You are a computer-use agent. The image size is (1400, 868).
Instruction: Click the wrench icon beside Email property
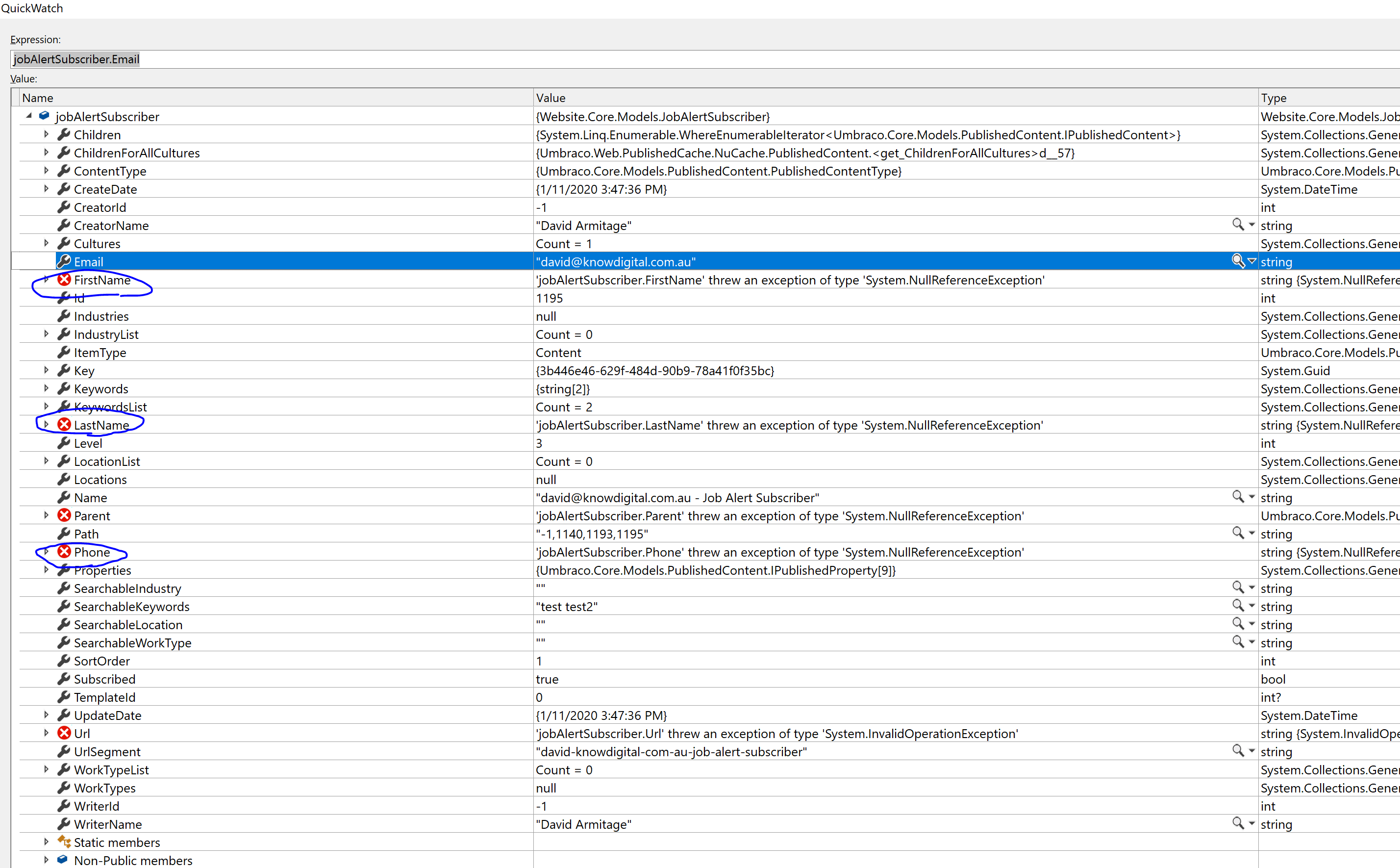coord(64,261)
